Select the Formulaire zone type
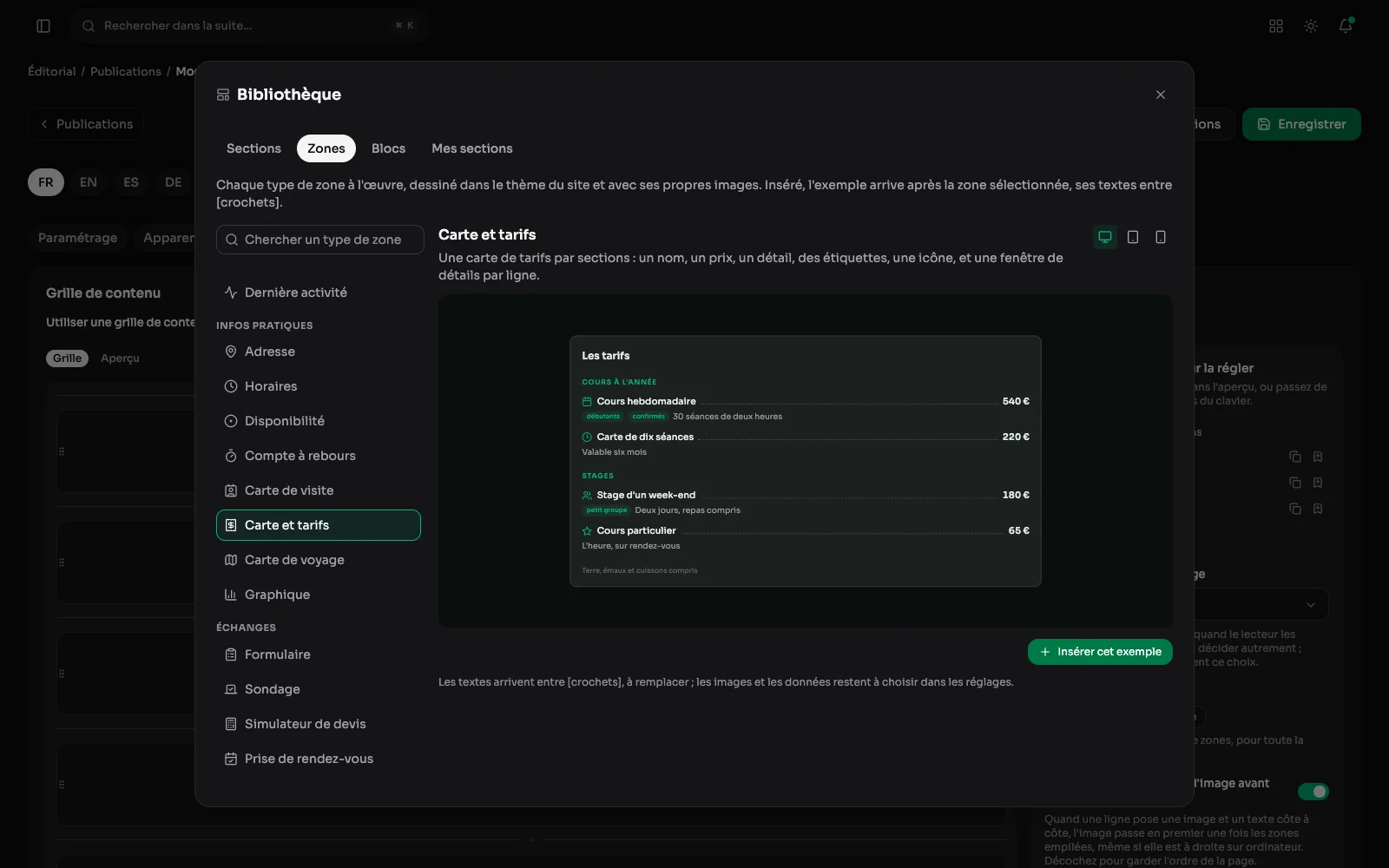 [x=319, y=654]
